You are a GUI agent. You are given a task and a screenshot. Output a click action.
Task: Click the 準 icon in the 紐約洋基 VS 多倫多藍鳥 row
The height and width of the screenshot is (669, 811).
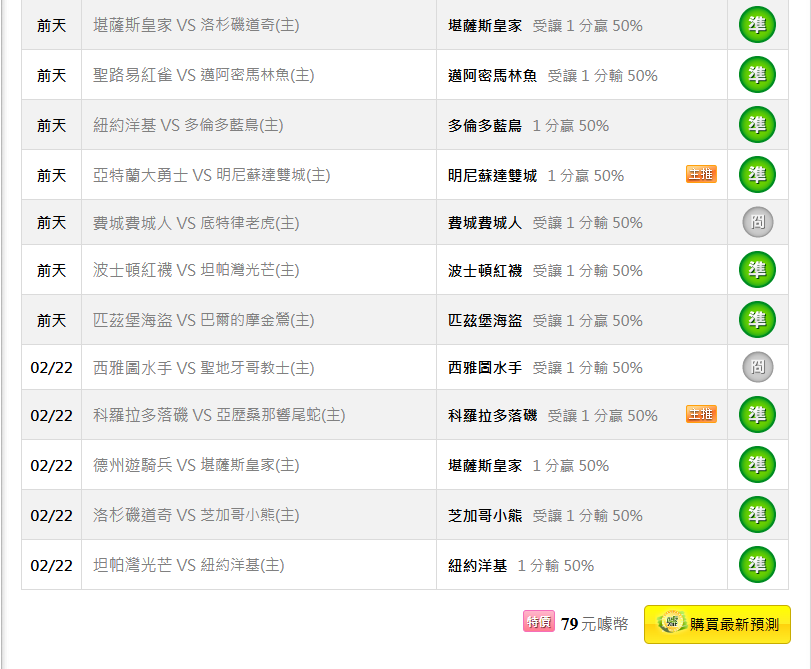point(757,125)
